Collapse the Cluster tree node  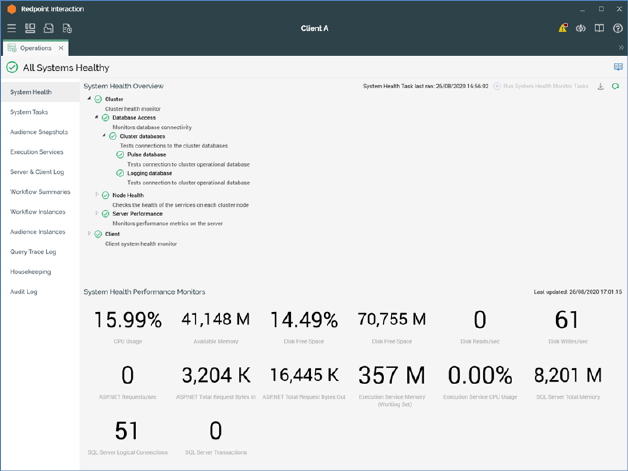(x=89, y=99)
